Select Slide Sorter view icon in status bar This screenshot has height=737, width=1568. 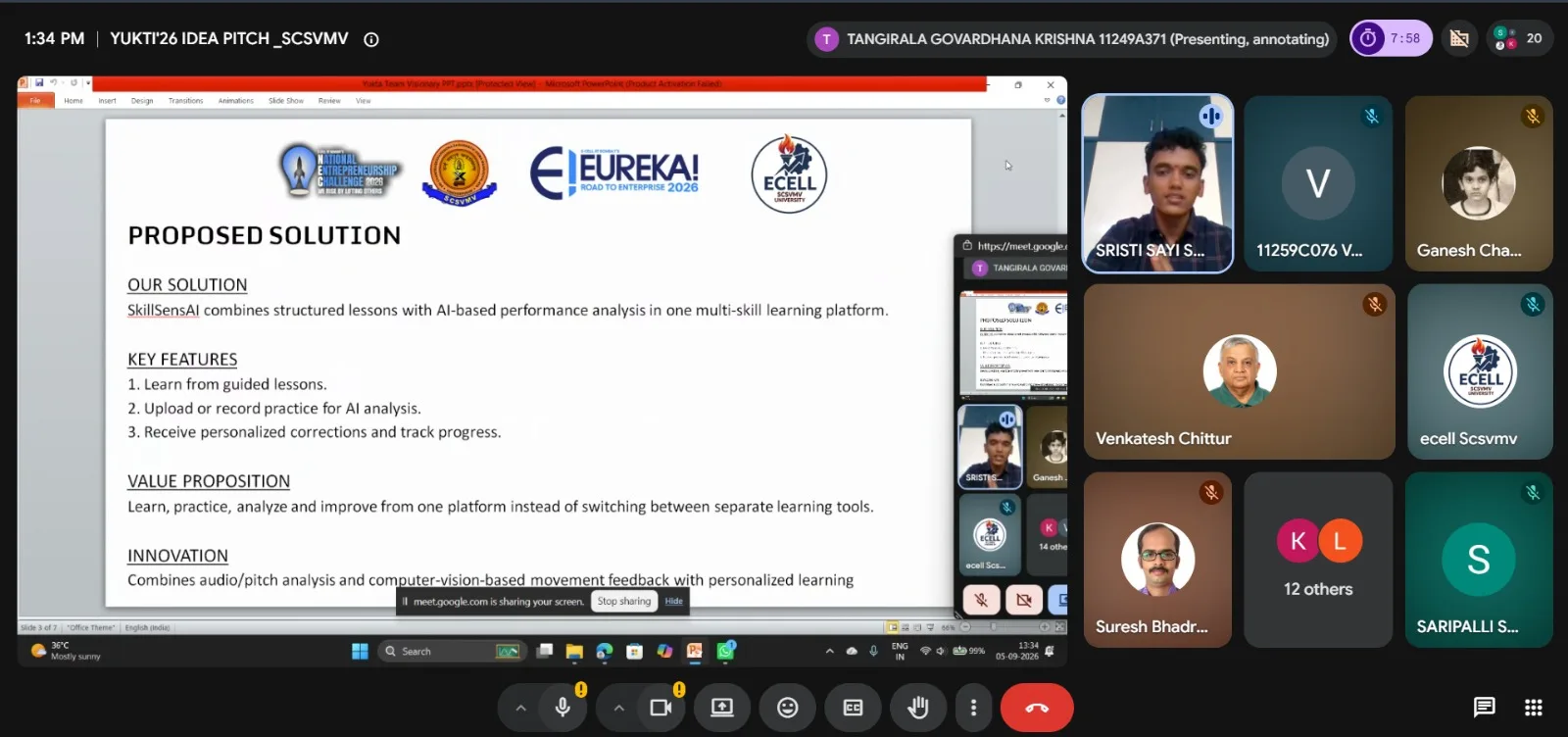(x=906, y=627)
